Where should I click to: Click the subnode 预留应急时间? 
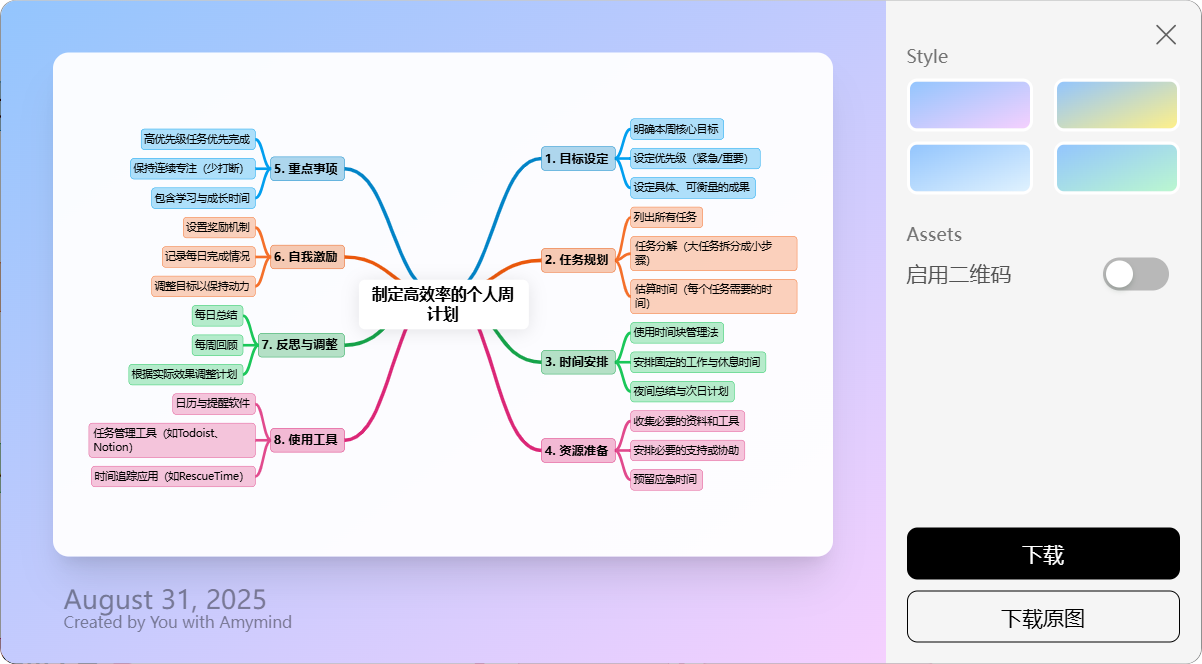(666, 480)
